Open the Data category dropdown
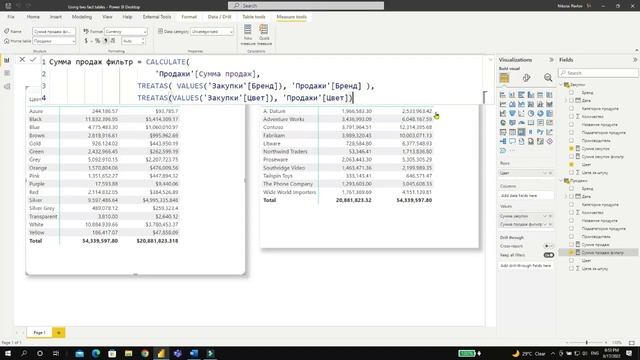Screen dimensions: 640x360 click(212, 31)
